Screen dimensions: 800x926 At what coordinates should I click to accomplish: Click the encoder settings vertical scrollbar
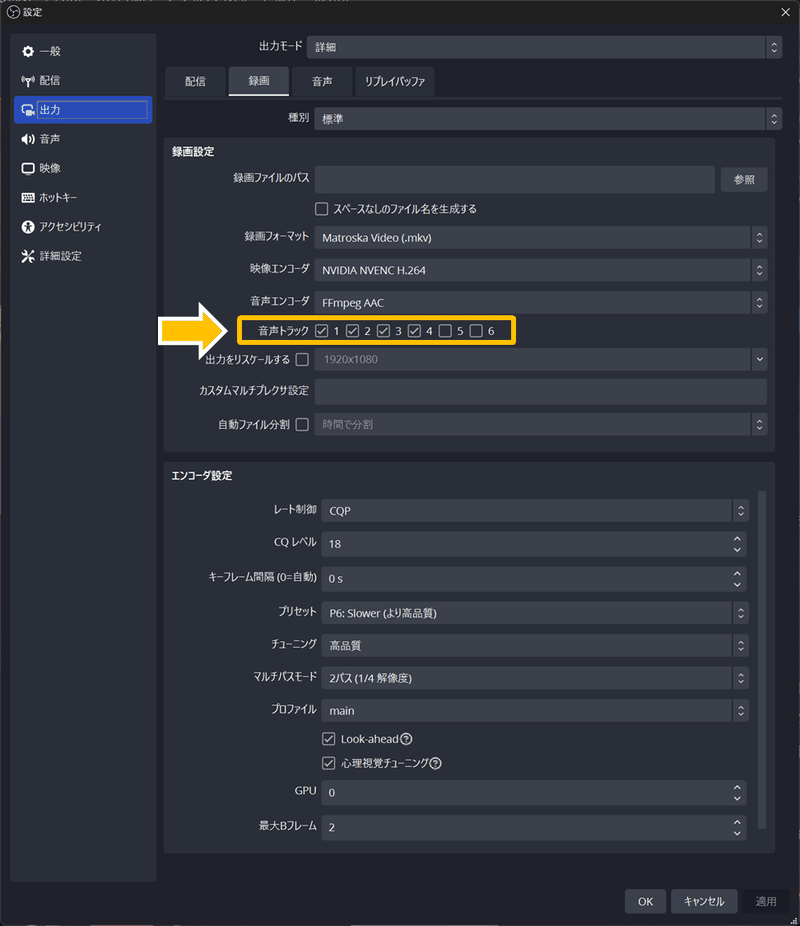[762, 660]
